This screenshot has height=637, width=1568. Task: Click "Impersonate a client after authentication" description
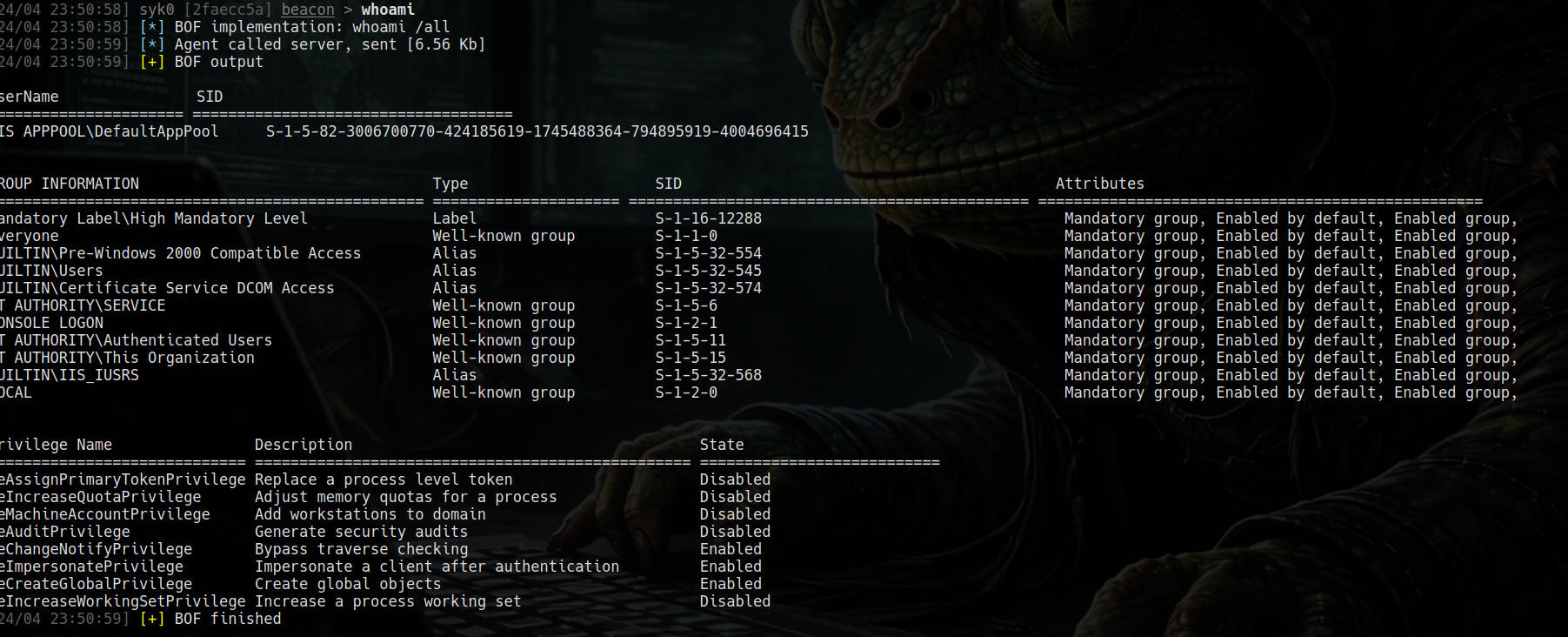[437, 567]
